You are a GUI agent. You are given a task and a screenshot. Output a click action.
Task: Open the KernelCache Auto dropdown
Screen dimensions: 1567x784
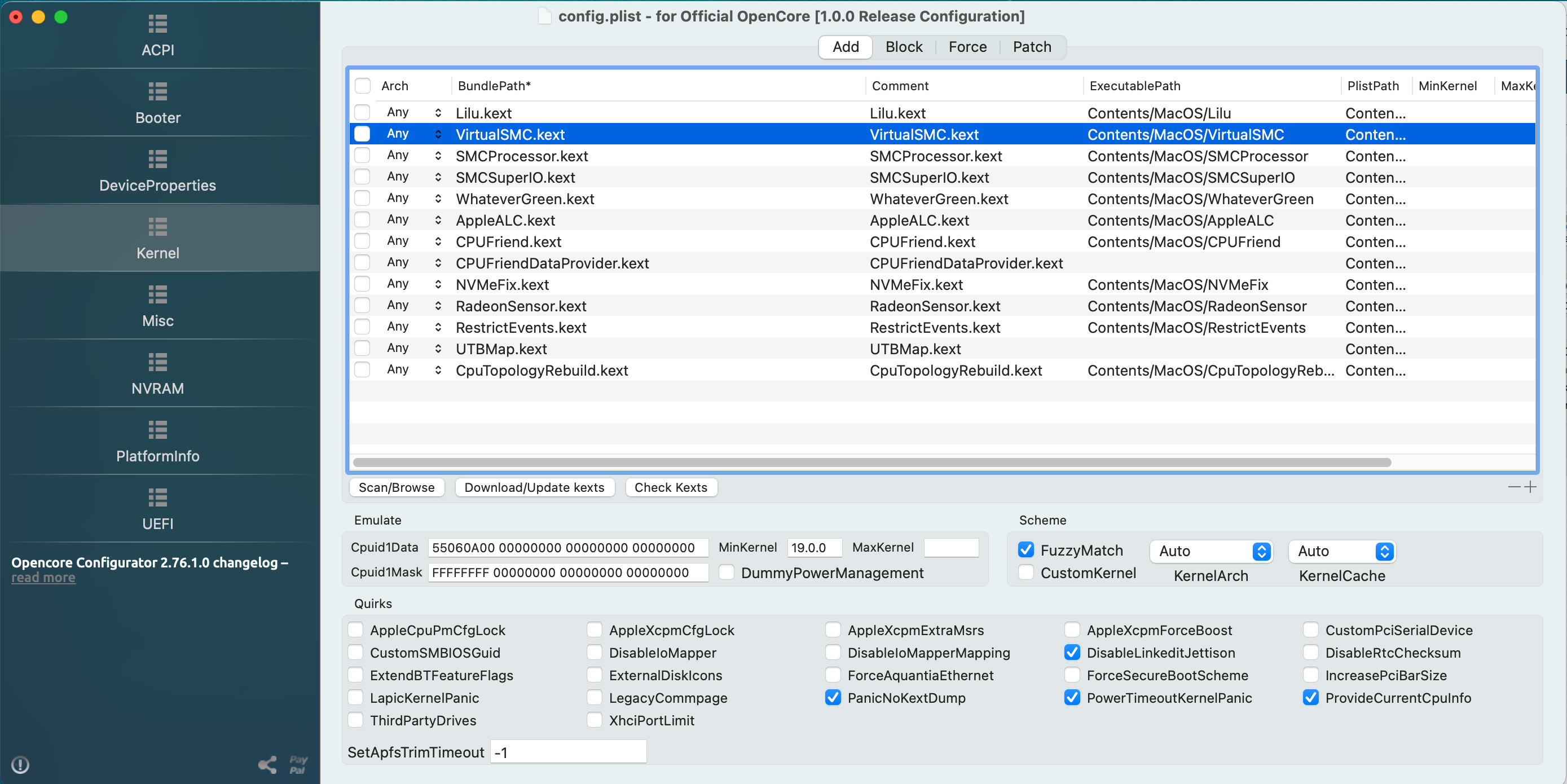click(x=1341, y=551)
